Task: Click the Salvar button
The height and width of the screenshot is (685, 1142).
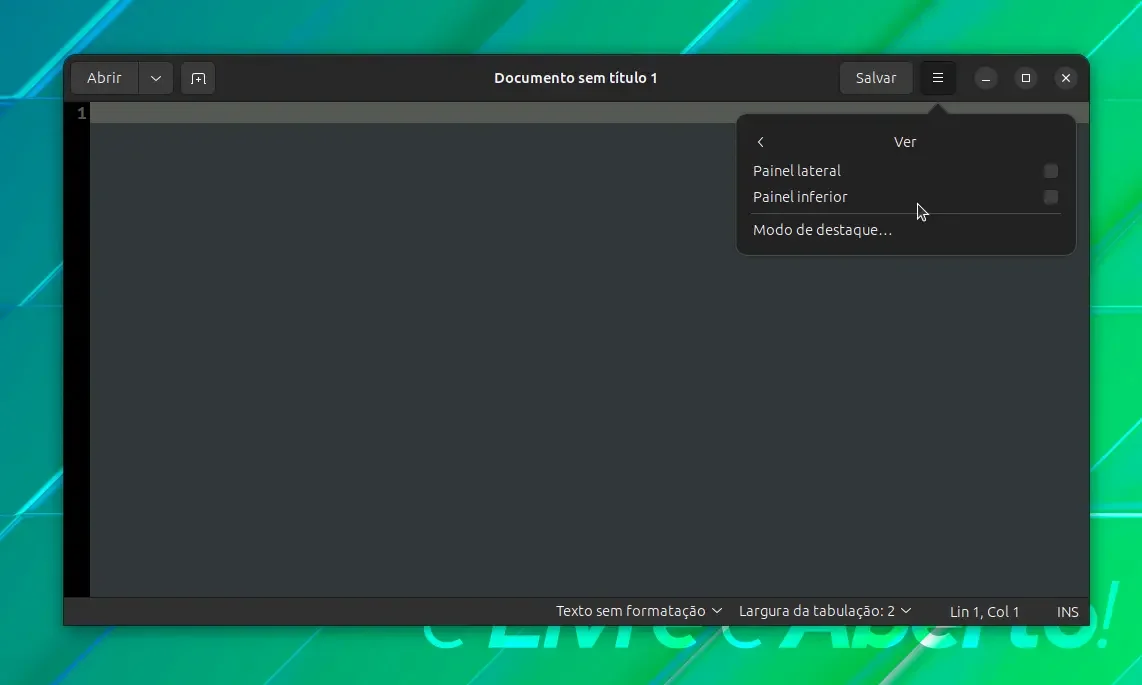Action: point(875,78)
